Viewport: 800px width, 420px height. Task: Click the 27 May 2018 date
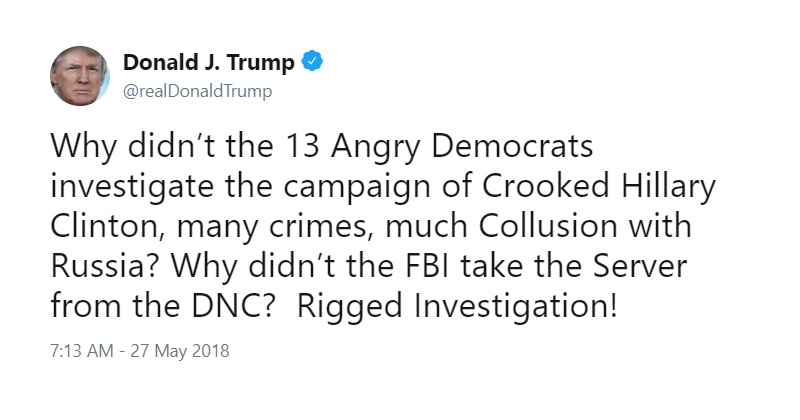pyautogui.click(x=180, y=352)
